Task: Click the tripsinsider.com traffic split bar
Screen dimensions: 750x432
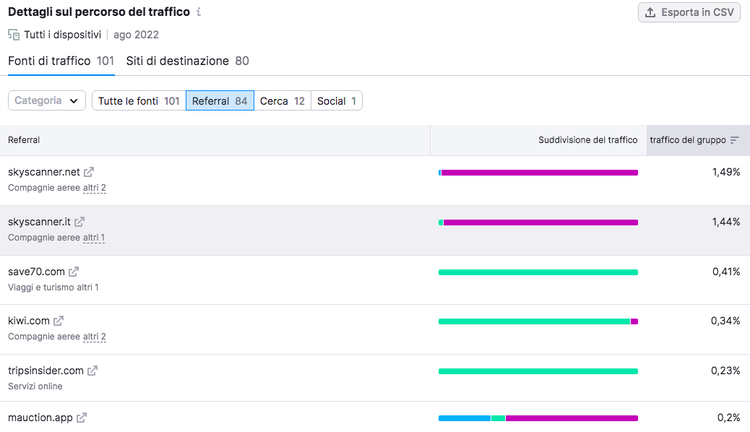Action: tap(538, 371)
